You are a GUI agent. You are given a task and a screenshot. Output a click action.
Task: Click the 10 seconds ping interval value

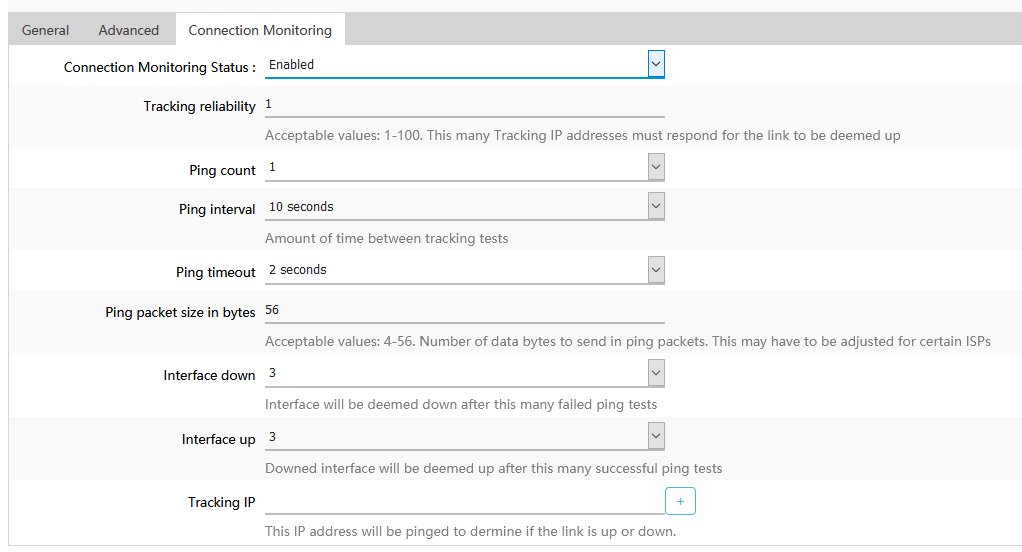[301, 207]
